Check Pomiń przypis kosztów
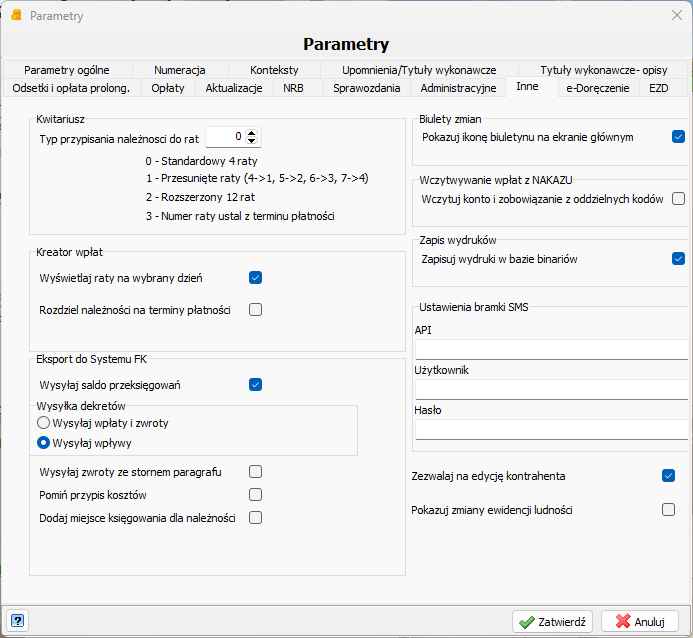 (255, 494)
